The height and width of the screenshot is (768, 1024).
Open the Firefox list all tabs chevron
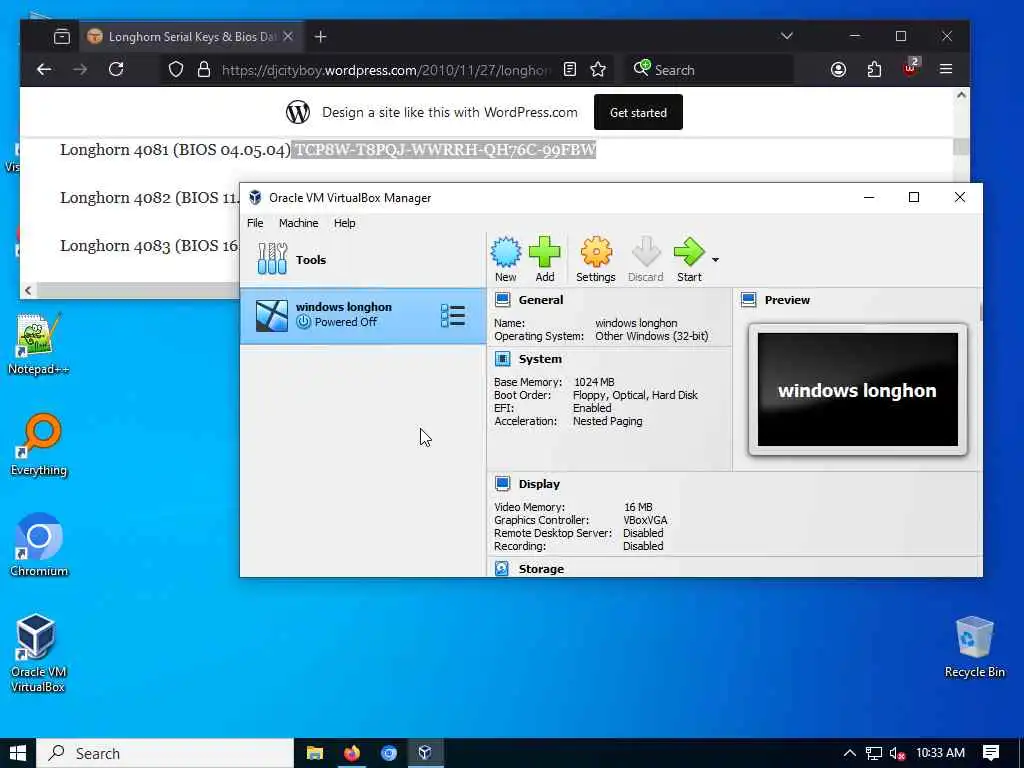click(x=786, y=36)
